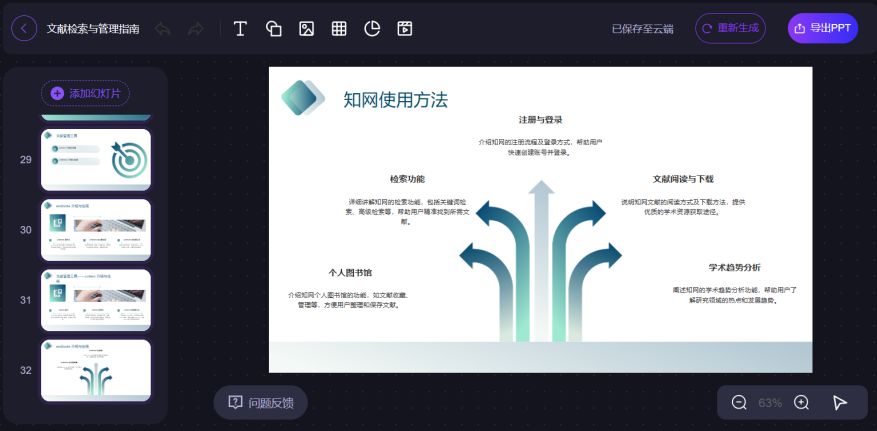Screen dimensions: 877x431
Task: Select slide 31 thumbnail
Action: tap(96, 300)
